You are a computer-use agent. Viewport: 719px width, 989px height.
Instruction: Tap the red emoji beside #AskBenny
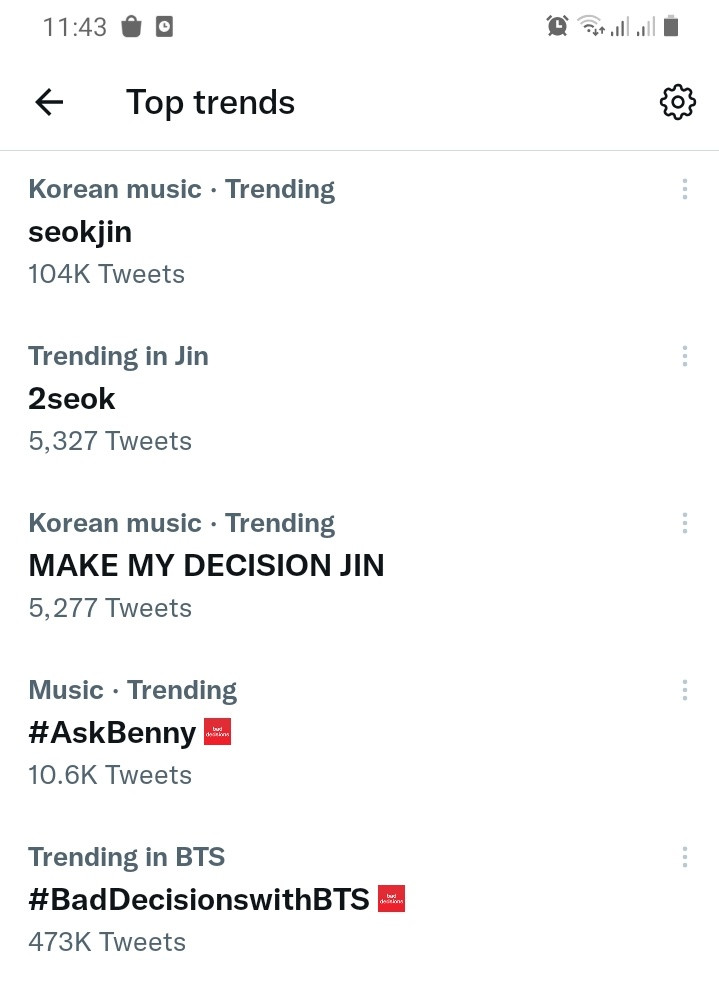pos(218,732)
